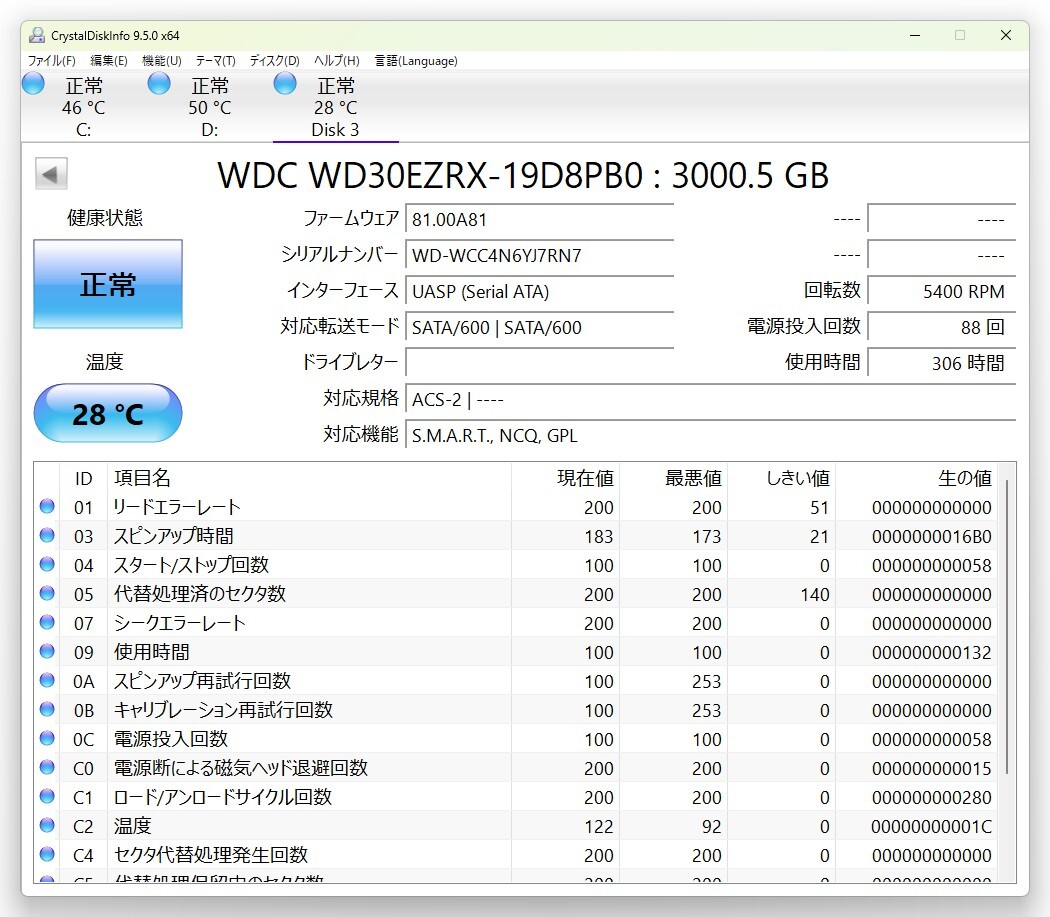Click the status dot of row C4 セクタ代替処理発生回数
Screen dimensions: 1050x917
point(47,854)
